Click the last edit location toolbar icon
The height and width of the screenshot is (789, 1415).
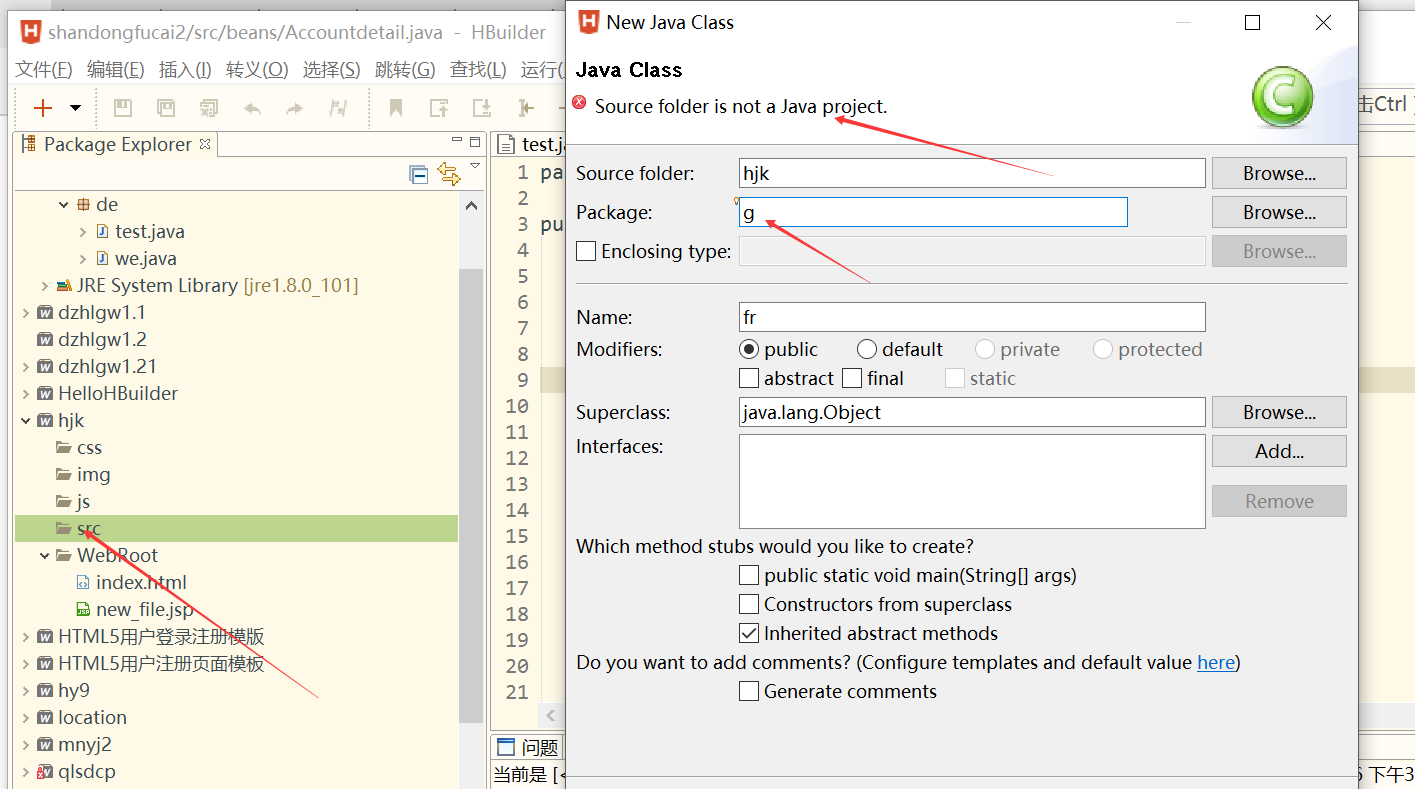point(526,108)
